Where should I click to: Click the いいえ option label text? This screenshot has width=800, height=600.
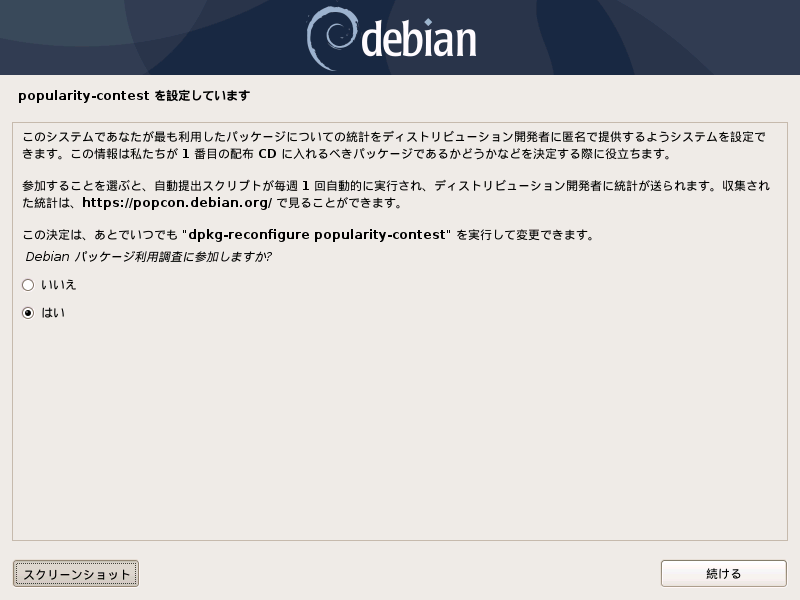pyautogui.click(x=59, y=285)
